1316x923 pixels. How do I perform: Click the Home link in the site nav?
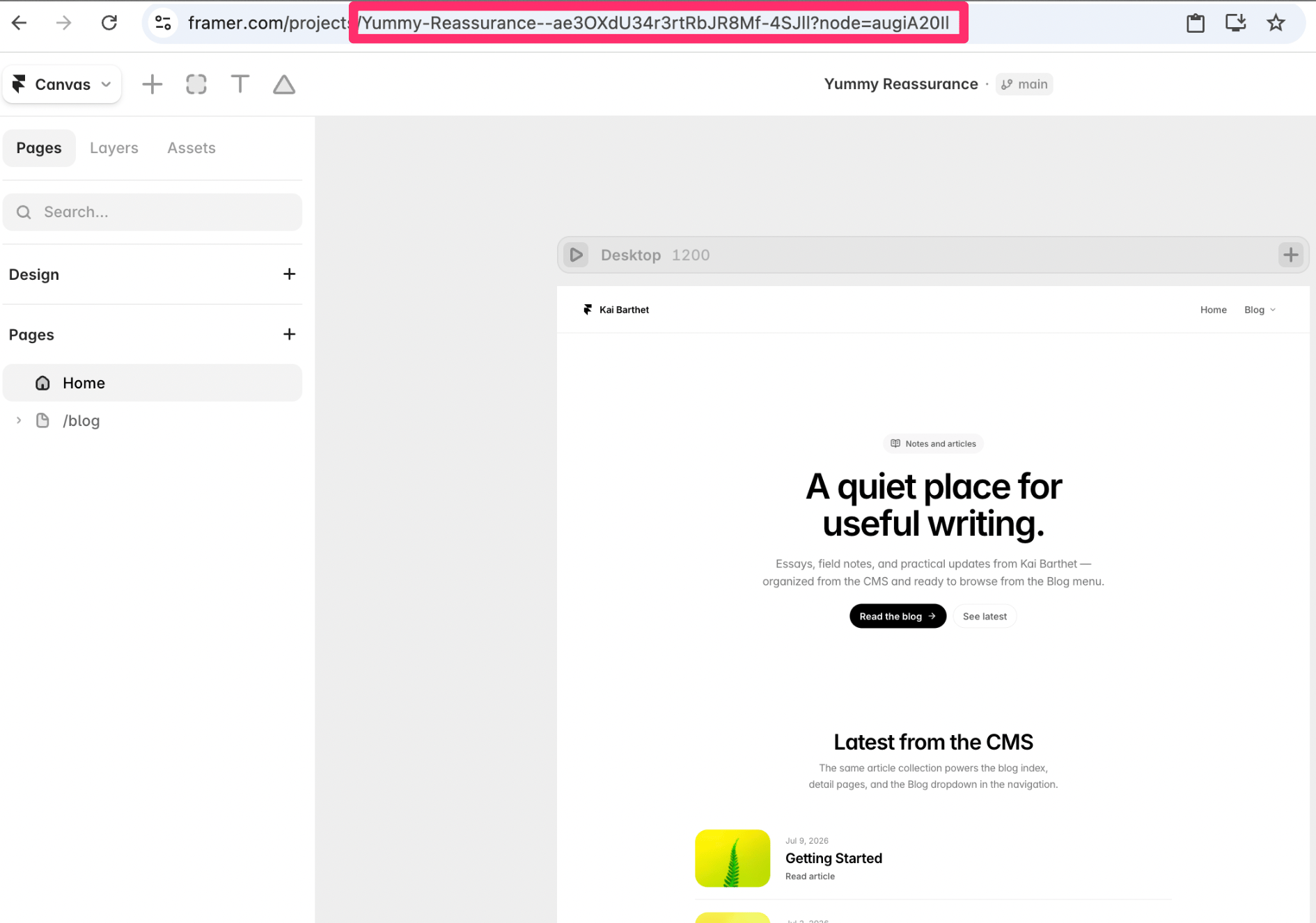(x=1213, y=310)
